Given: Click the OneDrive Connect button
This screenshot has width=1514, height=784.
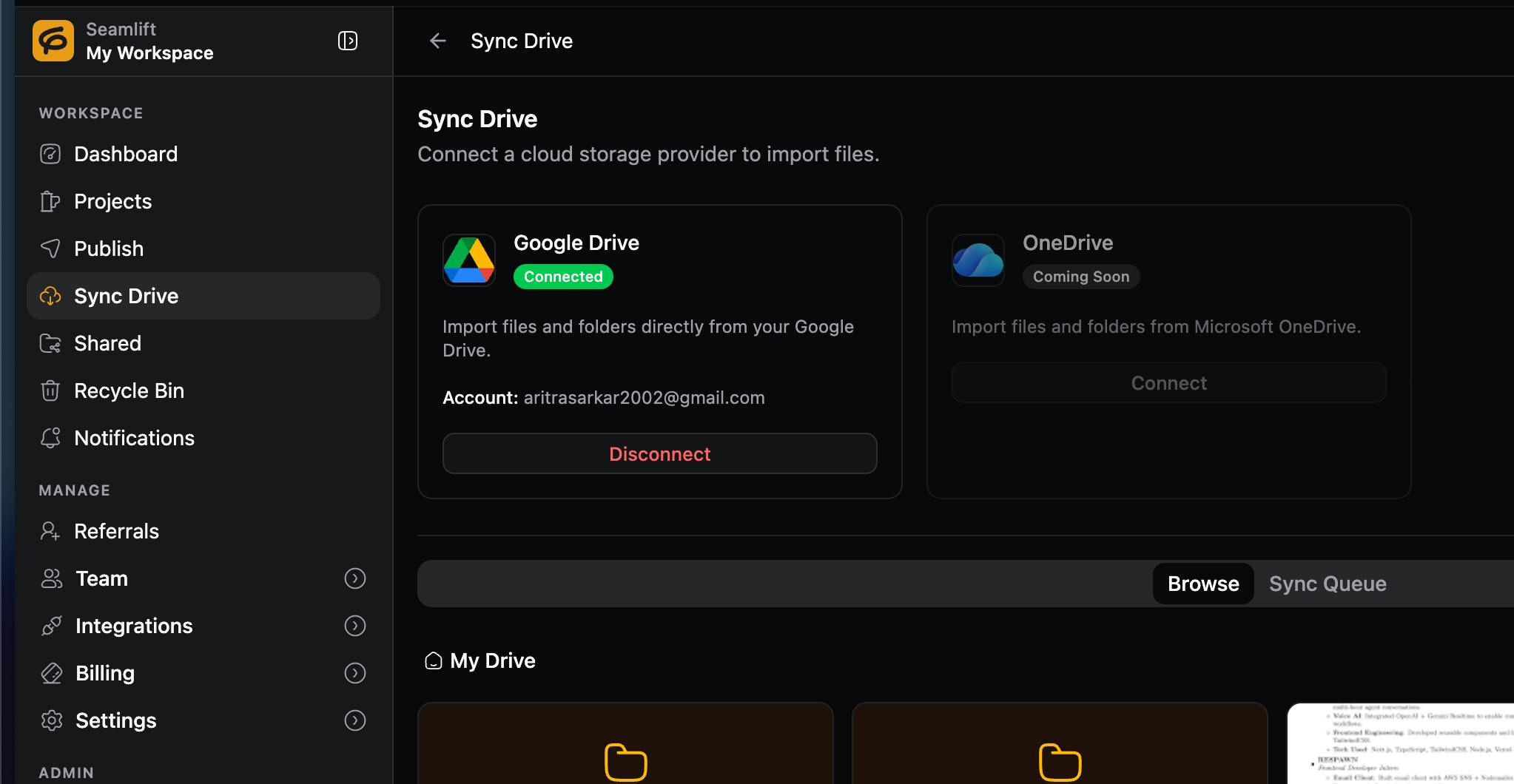Looking at the screenshot, I should tap(1169, 382).
